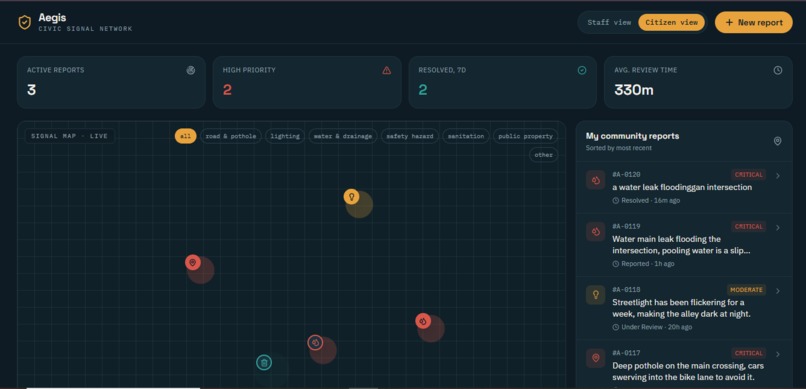Filter map by other category
The height and width of the screenshot is (389, 806).
tap(543, 155)
